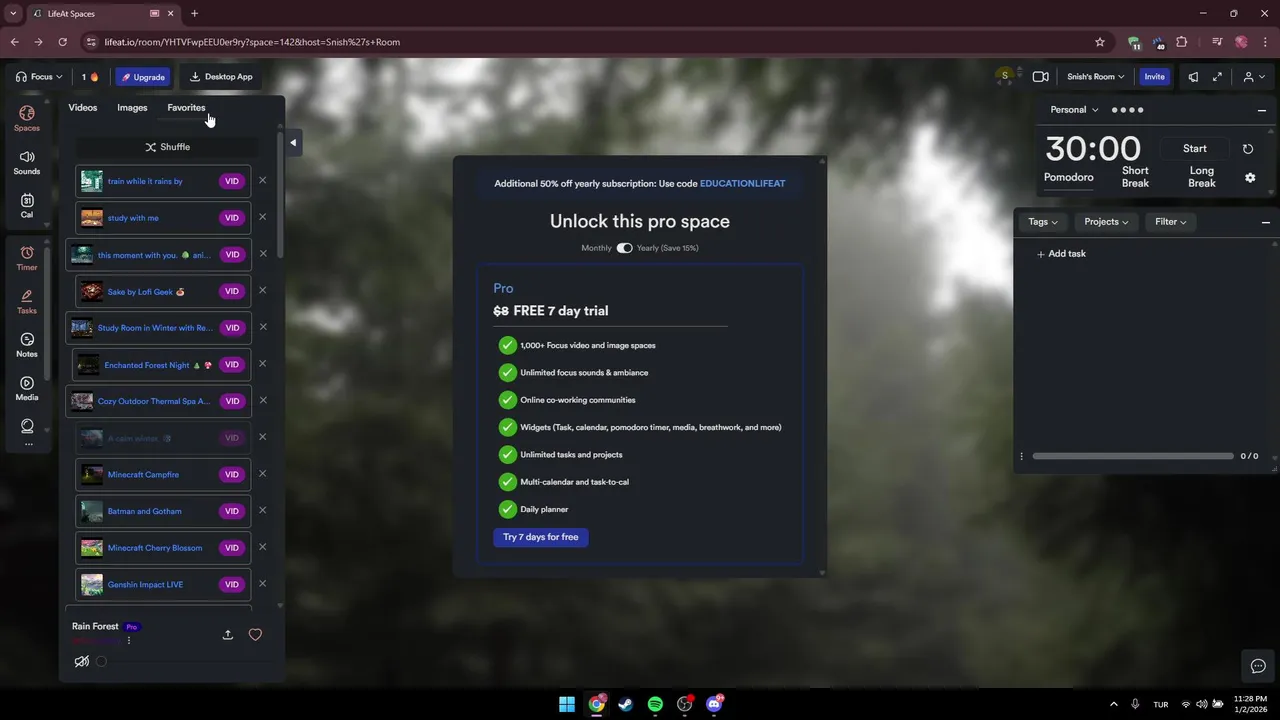Click Try 7 days for free

tap(541, 537)
